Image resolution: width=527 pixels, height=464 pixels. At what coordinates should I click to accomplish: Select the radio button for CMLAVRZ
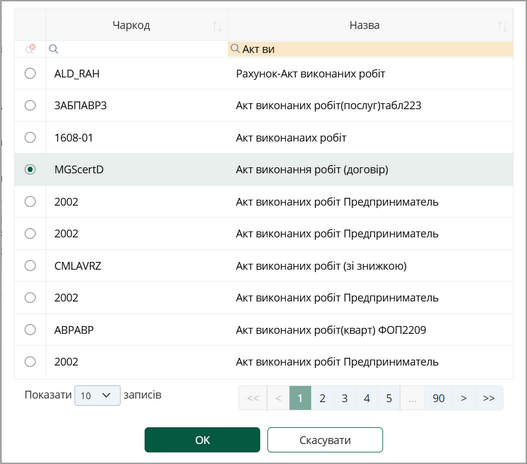30,265
